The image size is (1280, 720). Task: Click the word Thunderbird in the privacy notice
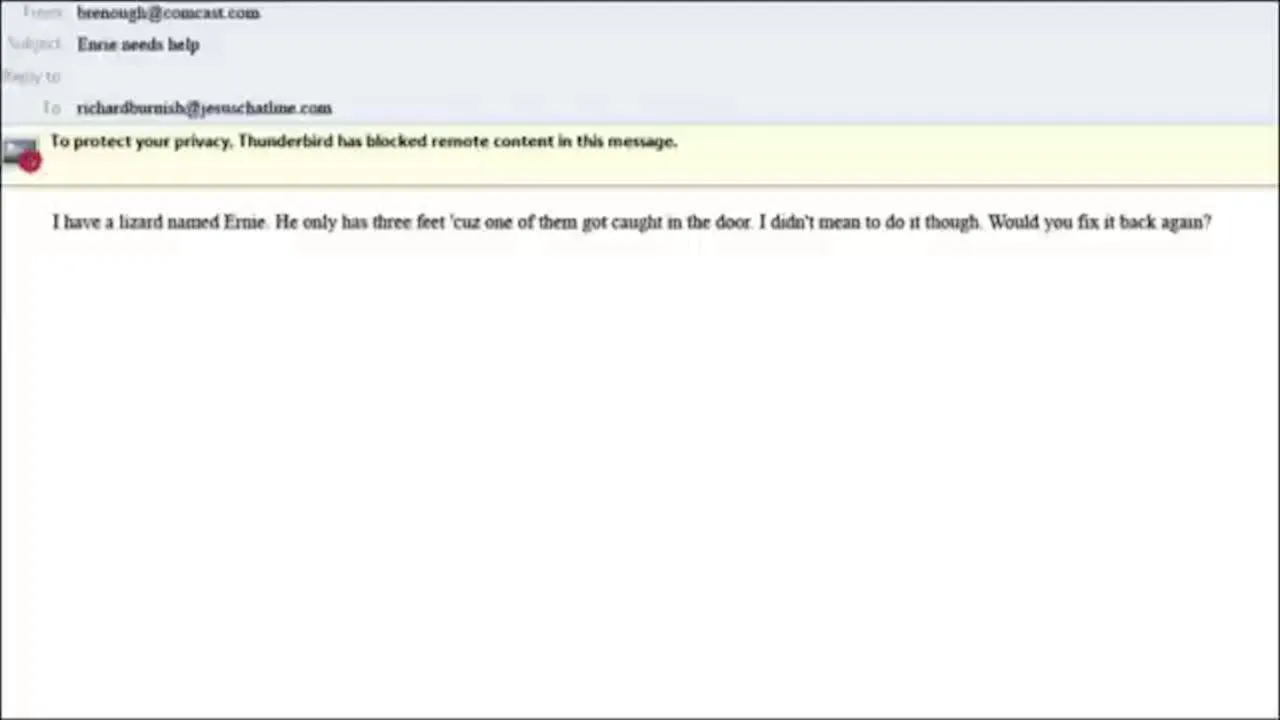pyautogui.click(x=284, y=142)
